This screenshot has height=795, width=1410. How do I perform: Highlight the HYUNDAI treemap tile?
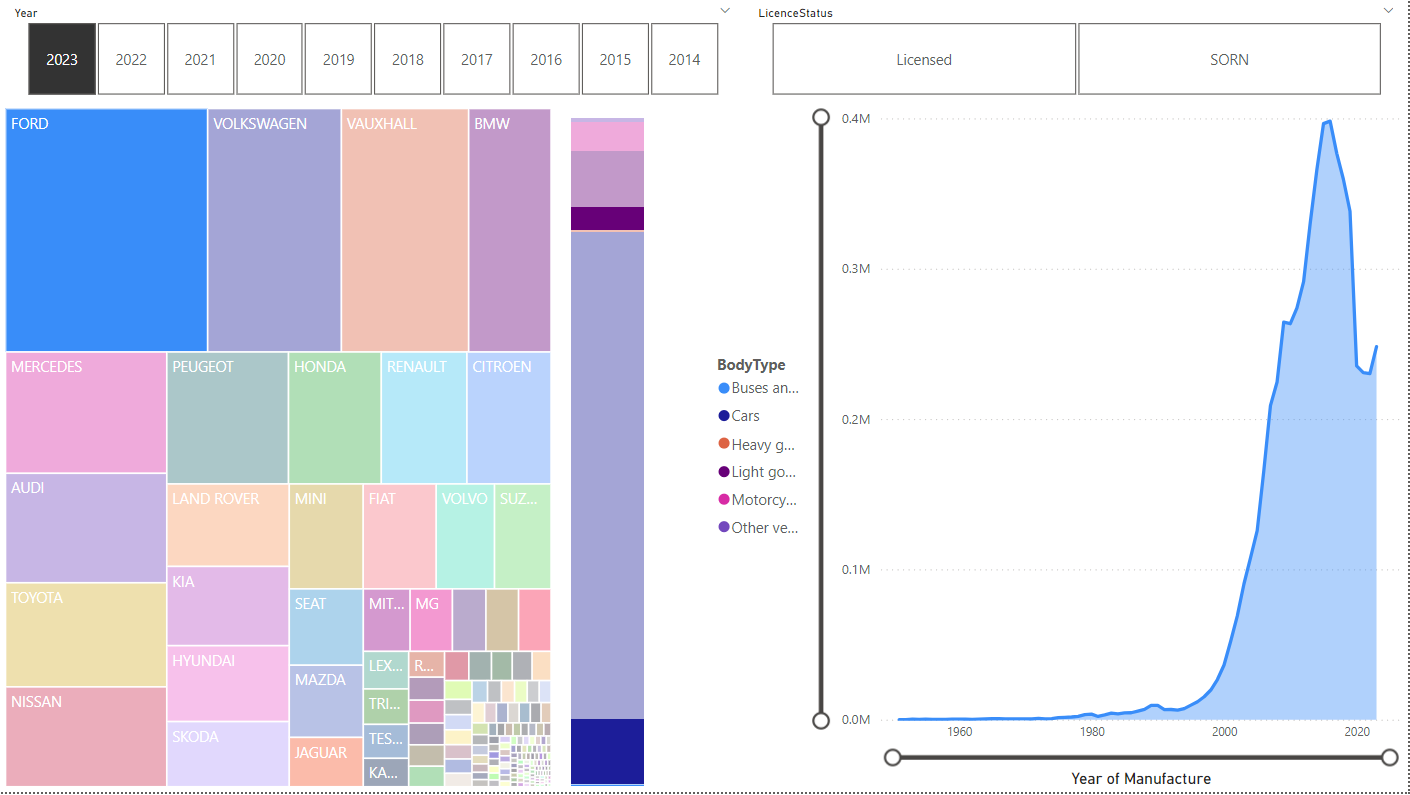[228, 684]
